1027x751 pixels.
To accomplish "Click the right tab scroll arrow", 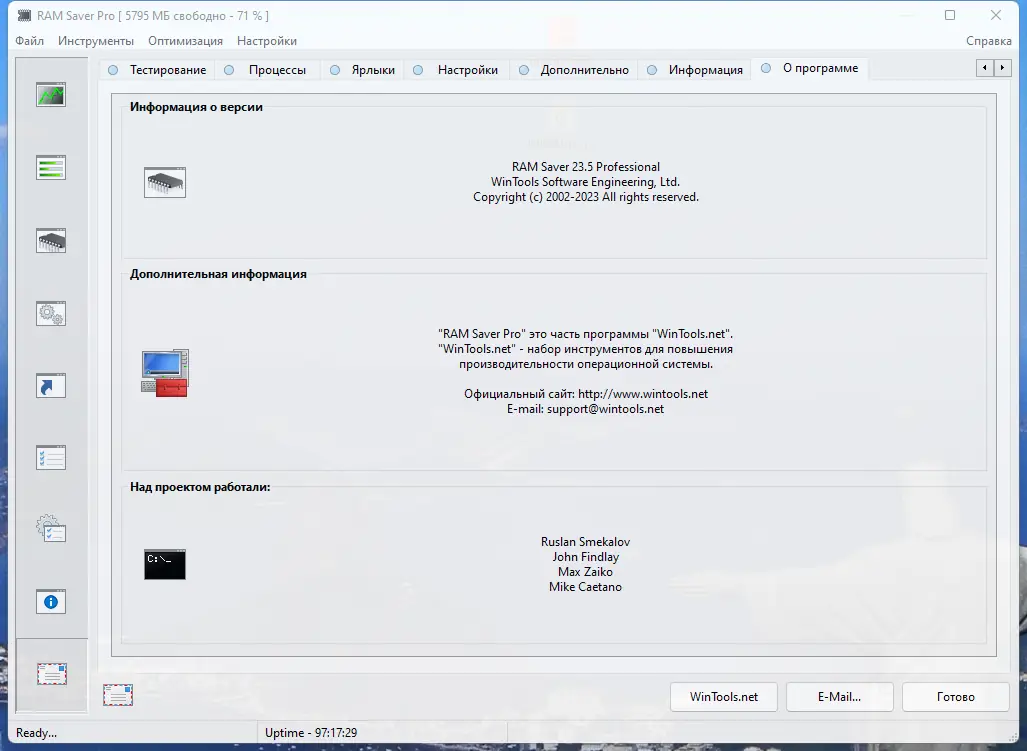I will pyautogui.click(x=1002, y=67).
